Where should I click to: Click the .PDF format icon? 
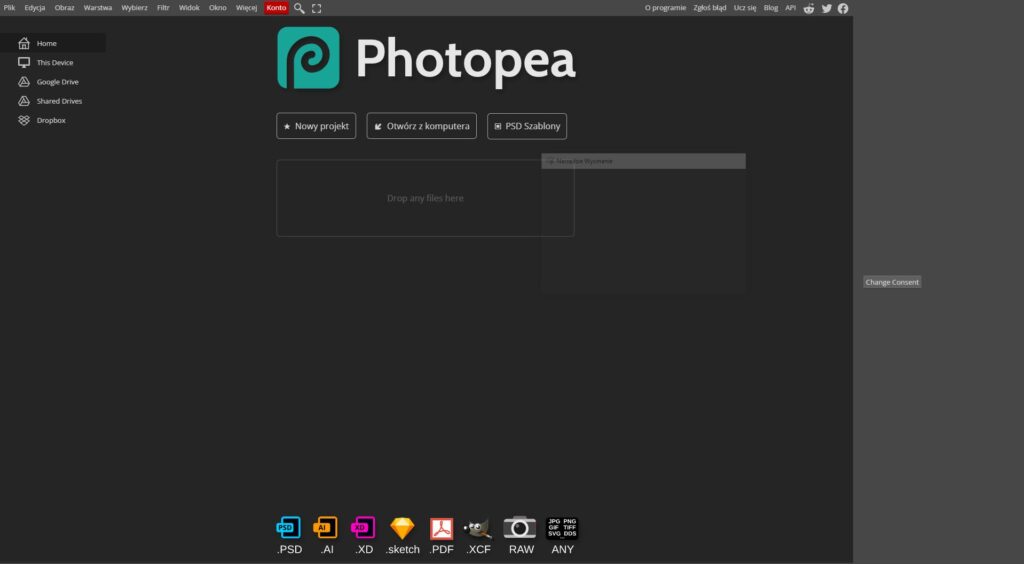click(441, 528)
